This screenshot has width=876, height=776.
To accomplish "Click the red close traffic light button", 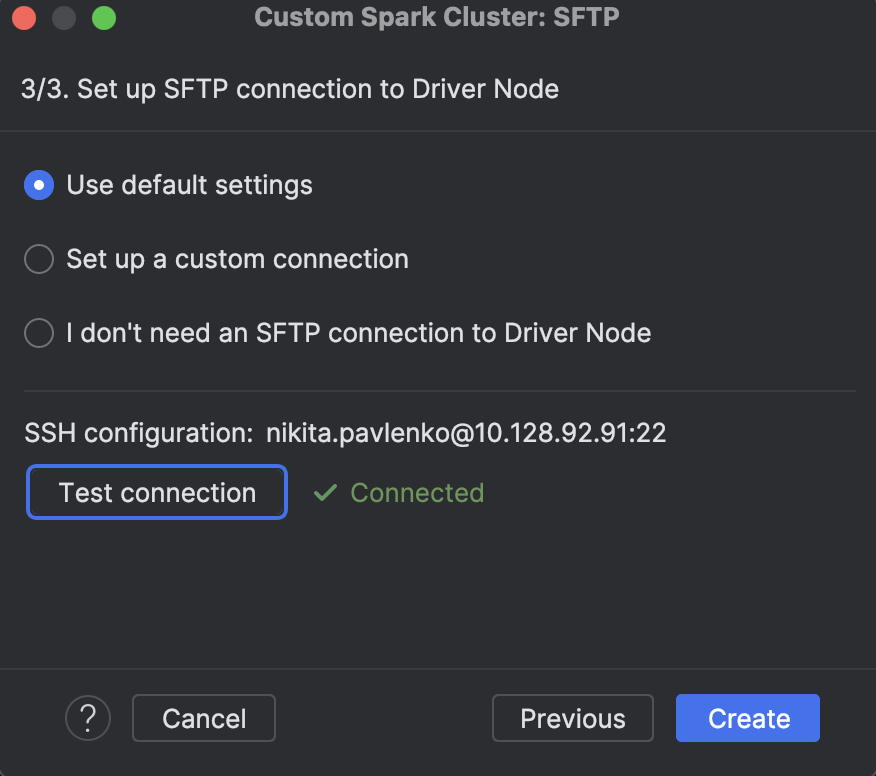I will 24,17.
